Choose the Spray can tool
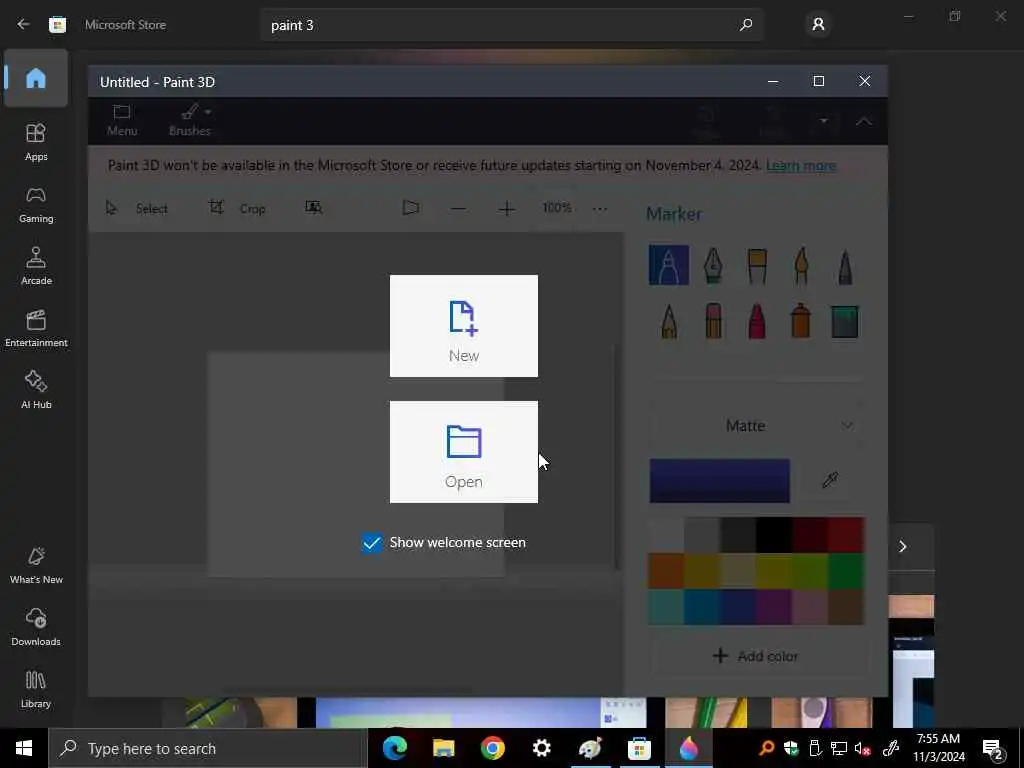Image resolution: width=1024 pixels, height=768 pixels. (801, 321)
